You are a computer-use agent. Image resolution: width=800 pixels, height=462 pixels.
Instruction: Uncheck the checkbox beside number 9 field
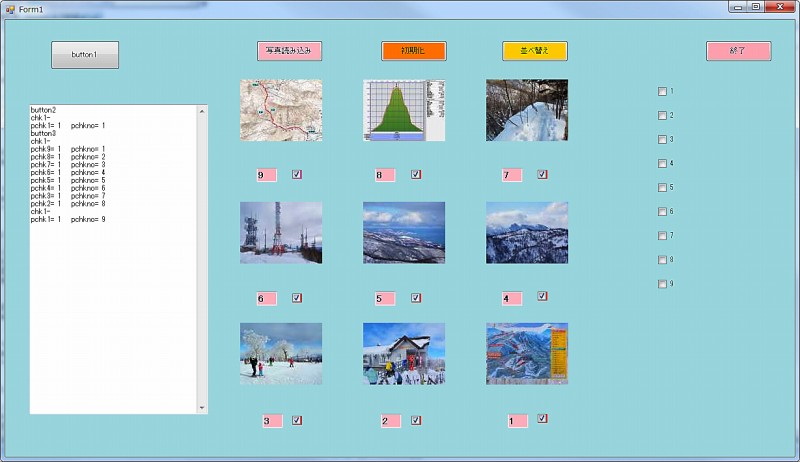coord(297,174)
